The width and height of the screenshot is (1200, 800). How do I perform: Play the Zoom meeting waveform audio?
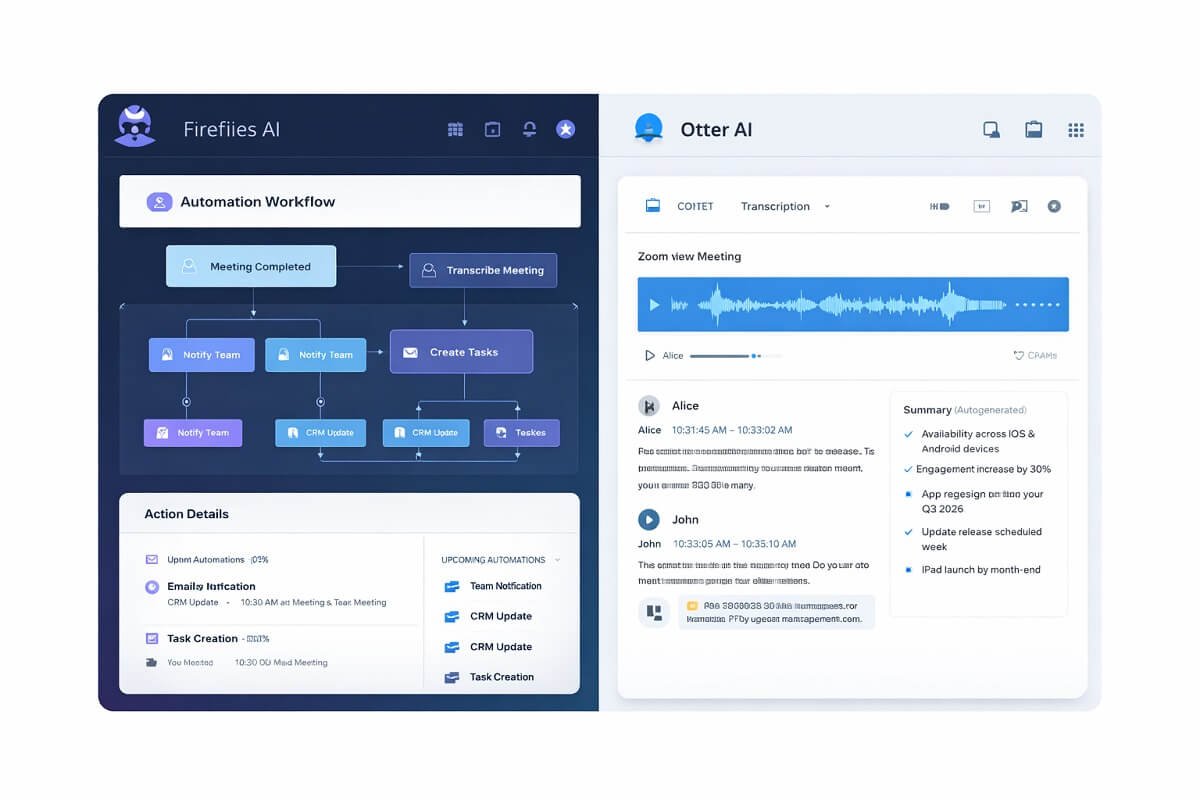(x=655, y=305)
